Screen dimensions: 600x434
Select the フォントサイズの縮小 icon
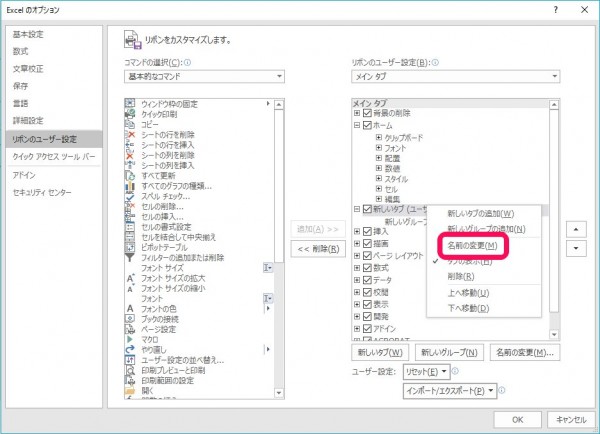(x=130, y=289)
